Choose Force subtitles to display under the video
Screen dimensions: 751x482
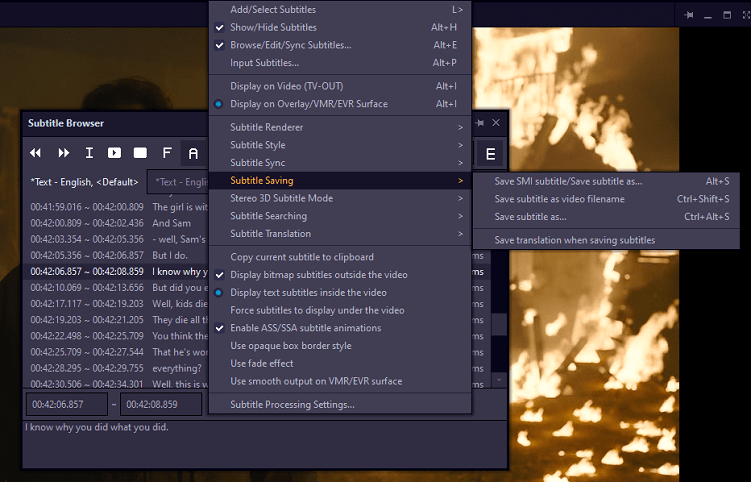point(340,310)
